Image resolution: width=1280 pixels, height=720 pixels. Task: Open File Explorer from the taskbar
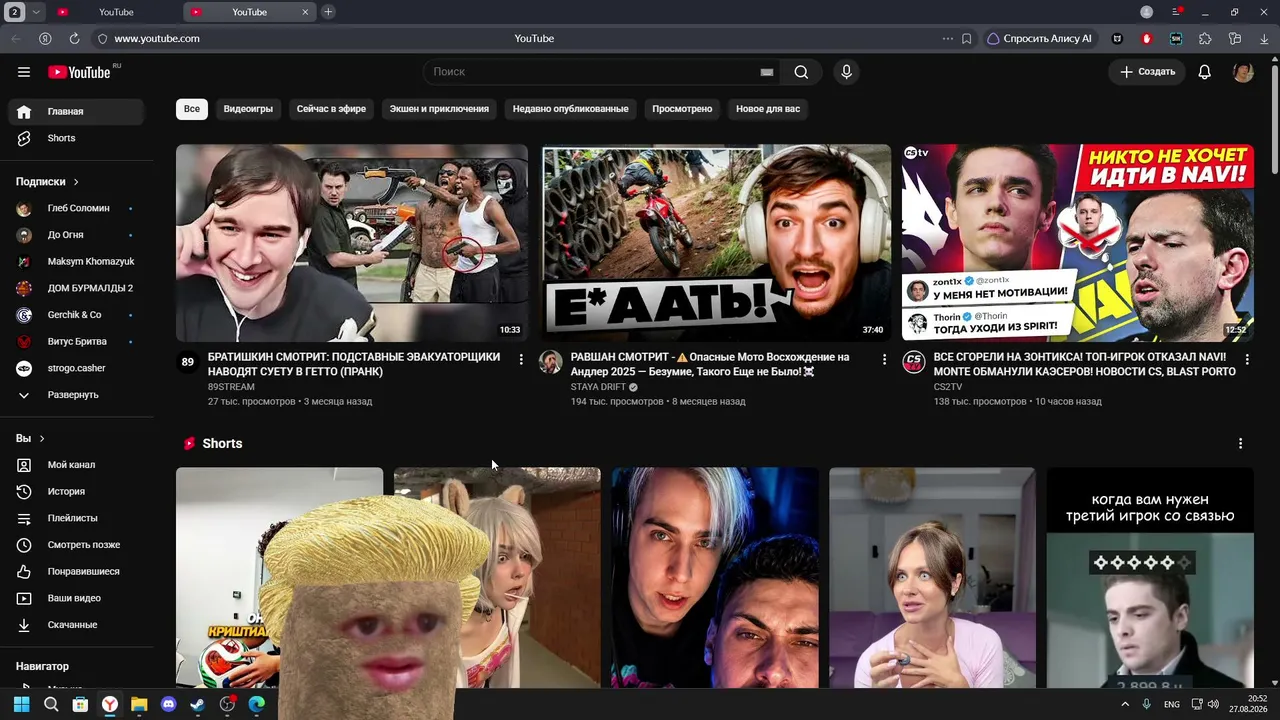click(139, 704)
